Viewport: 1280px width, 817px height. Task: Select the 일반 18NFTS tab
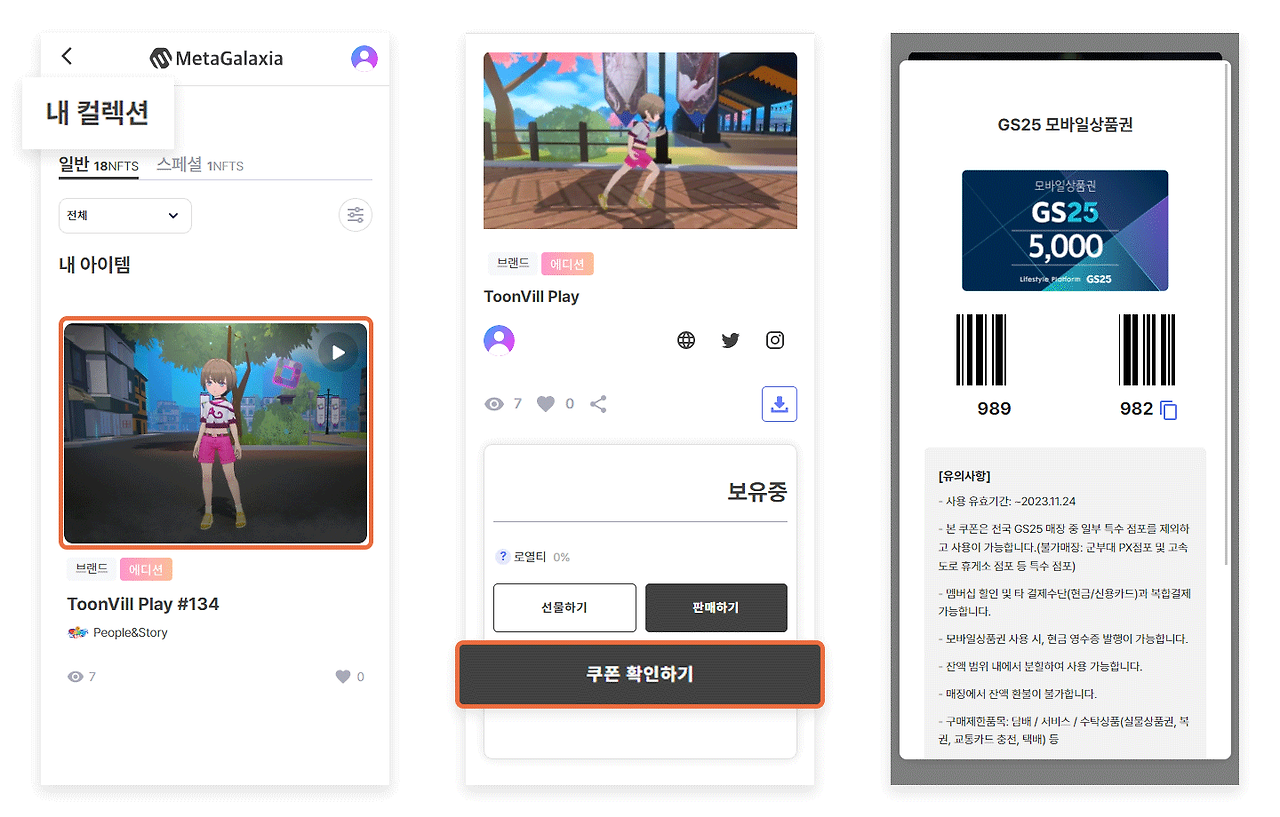pos(98,164)
